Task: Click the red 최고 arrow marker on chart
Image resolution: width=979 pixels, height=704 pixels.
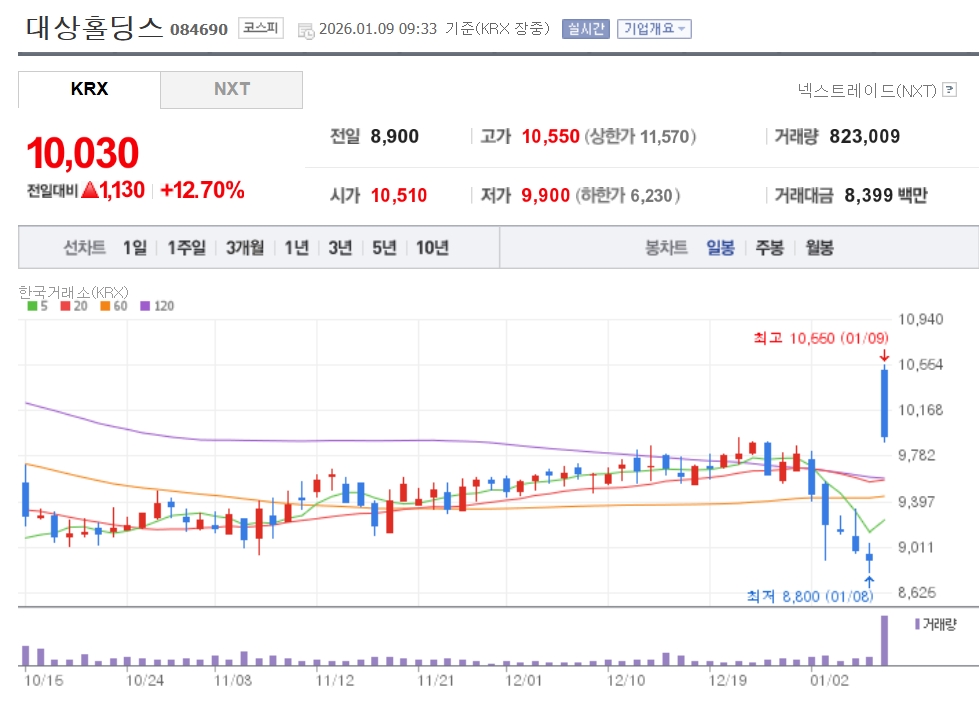Action: click(883, 356)
